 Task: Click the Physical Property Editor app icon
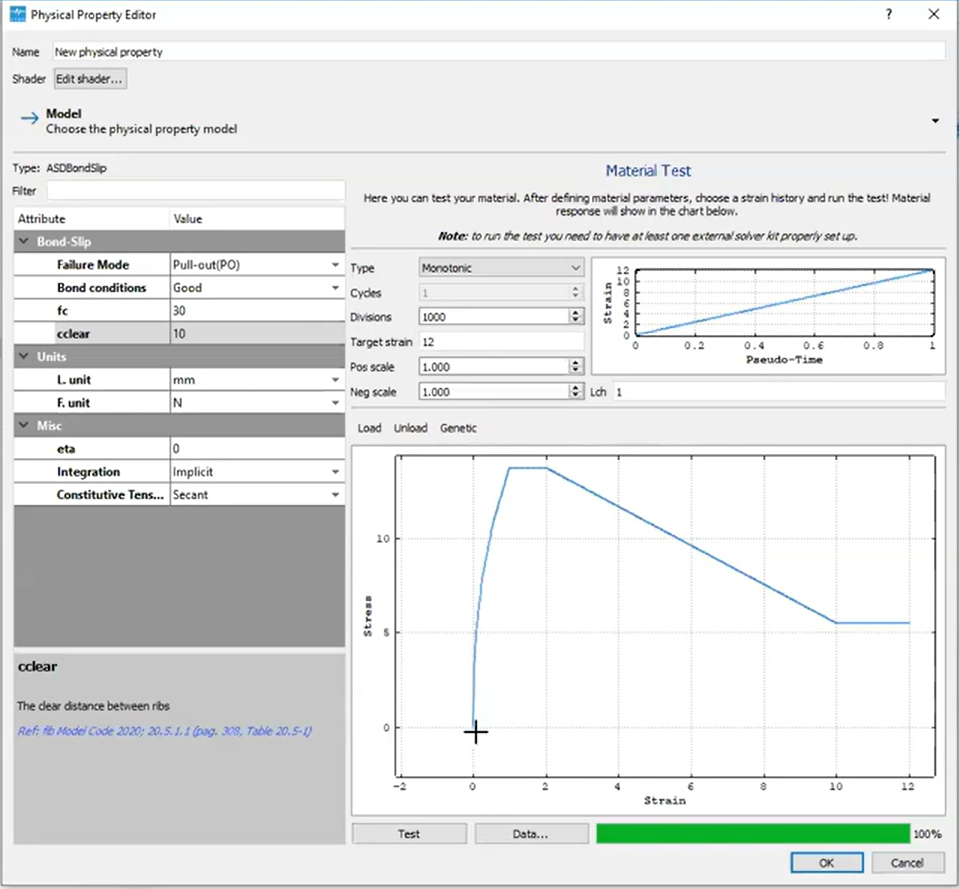coord(16,14)
